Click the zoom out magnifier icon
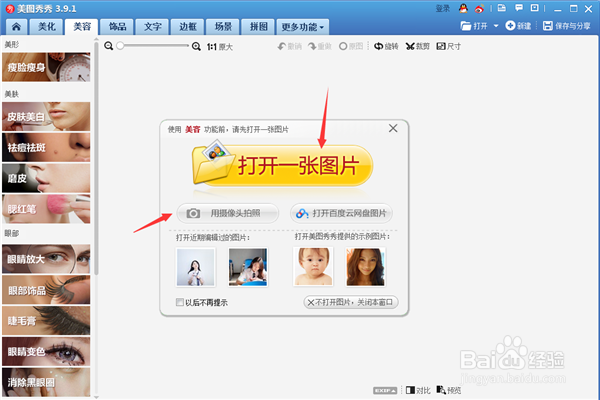The height and width of the screenshot is (400, 600). [109, 46]
